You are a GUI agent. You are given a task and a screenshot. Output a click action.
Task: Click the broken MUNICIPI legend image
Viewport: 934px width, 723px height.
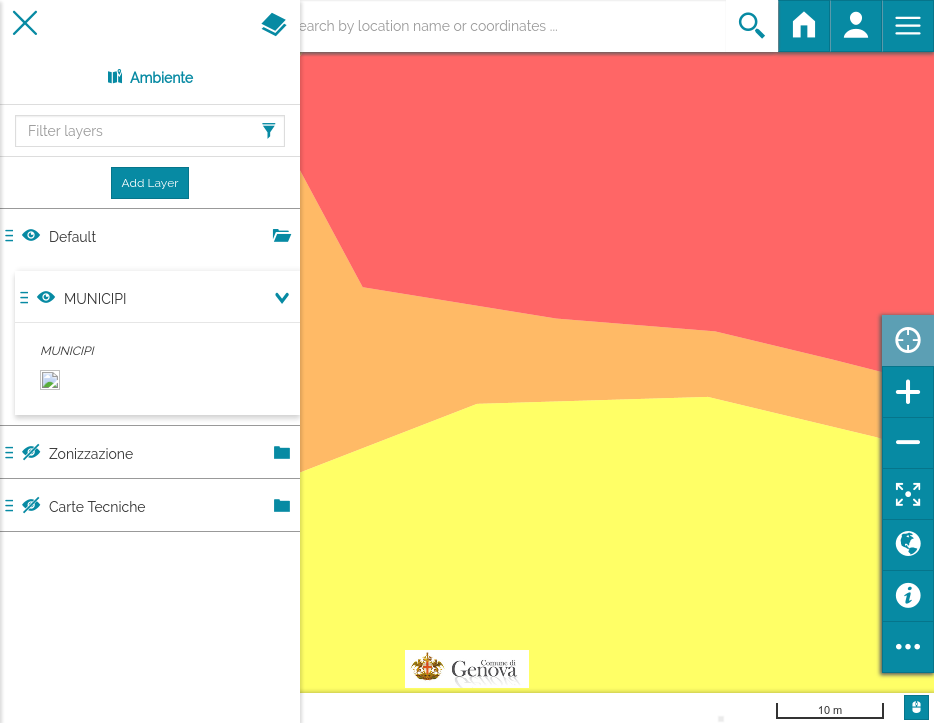(50, 380)
